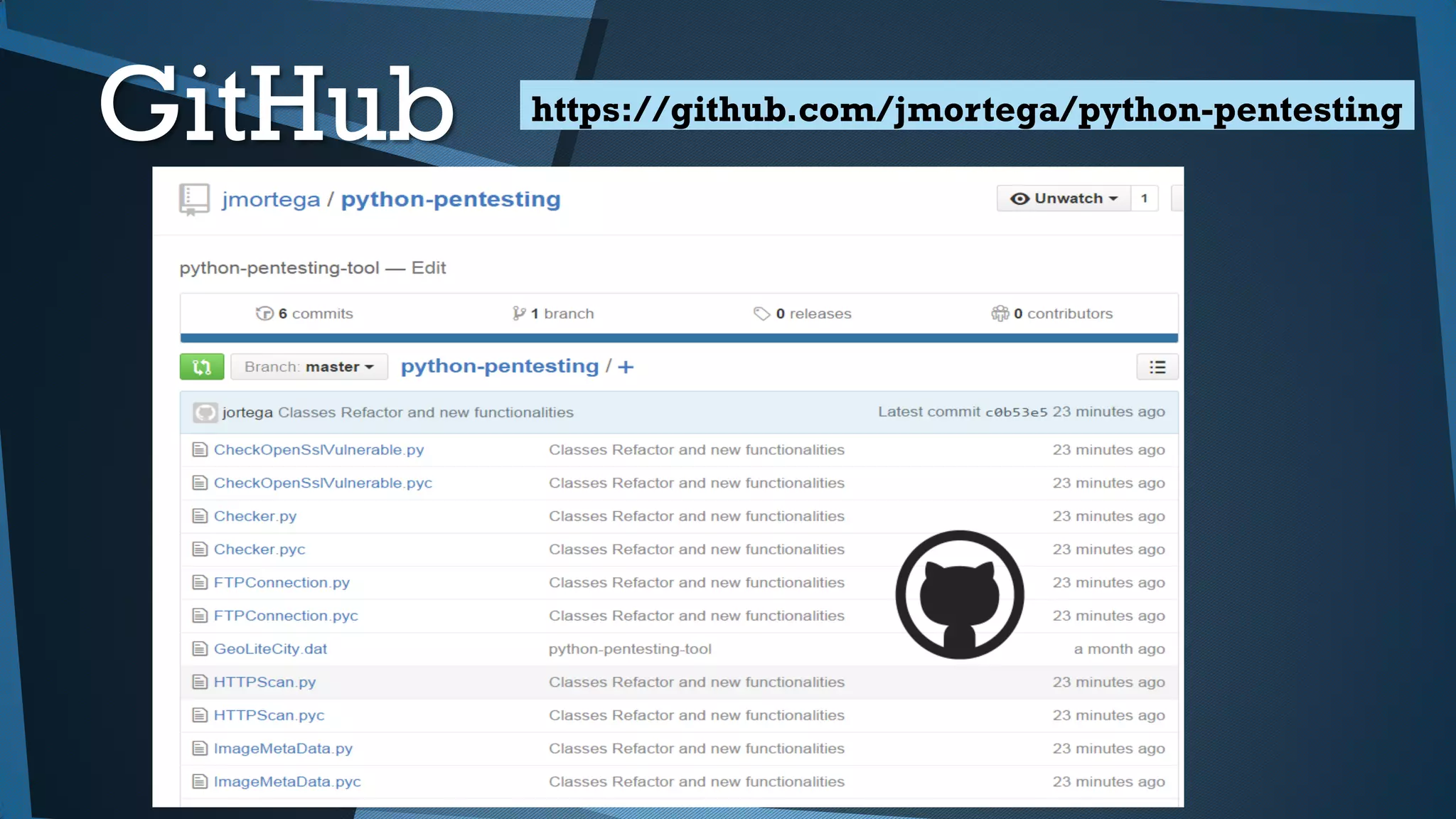Open python-pentesting-tool commit message for GeoLiteCity.dat
1456x819 pixels.
coord(630,649)
